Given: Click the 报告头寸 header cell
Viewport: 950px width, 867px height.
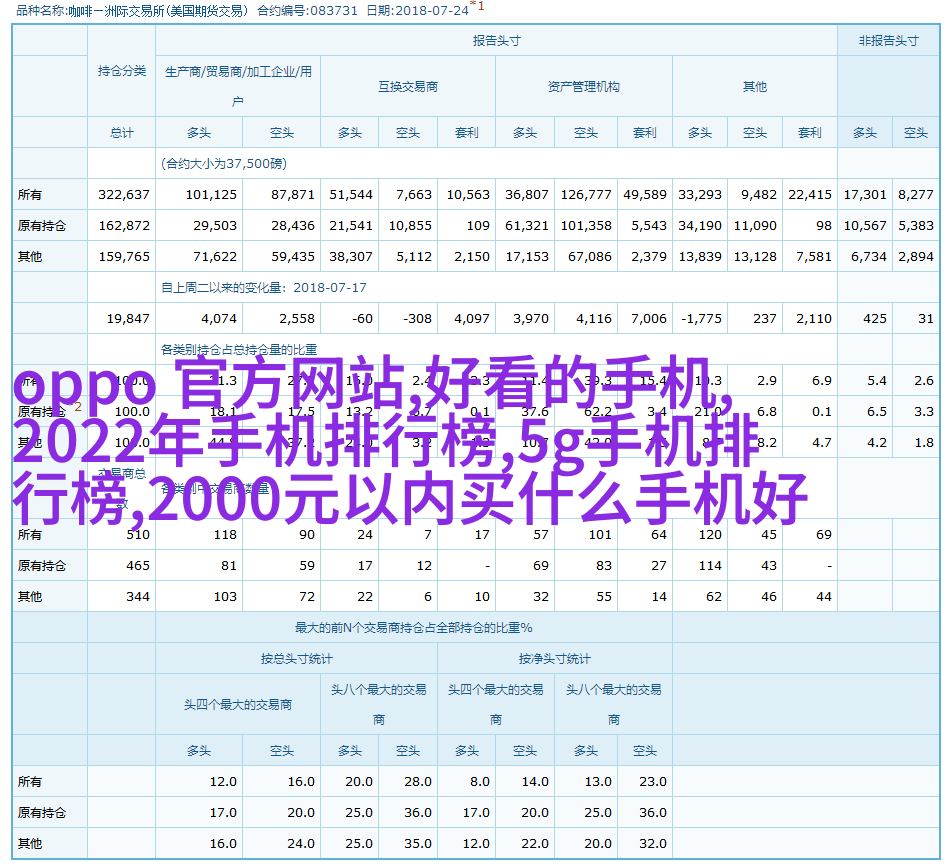Looking at the screenshot, I should (496, 41).
